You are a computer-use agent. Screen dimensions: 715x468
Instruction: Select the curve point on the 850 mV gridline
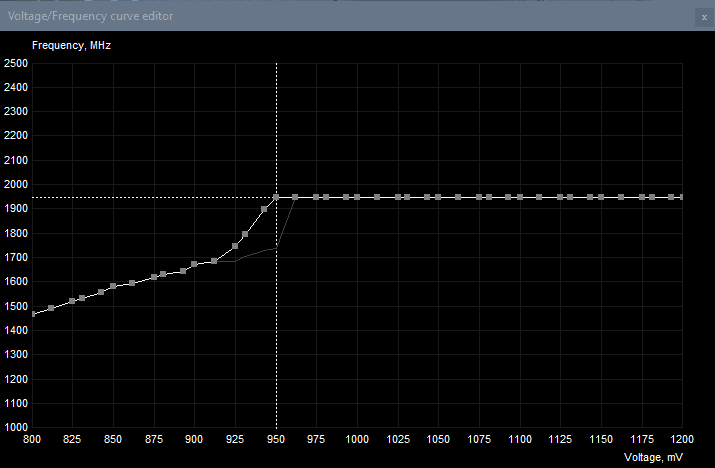pos(113,286)
